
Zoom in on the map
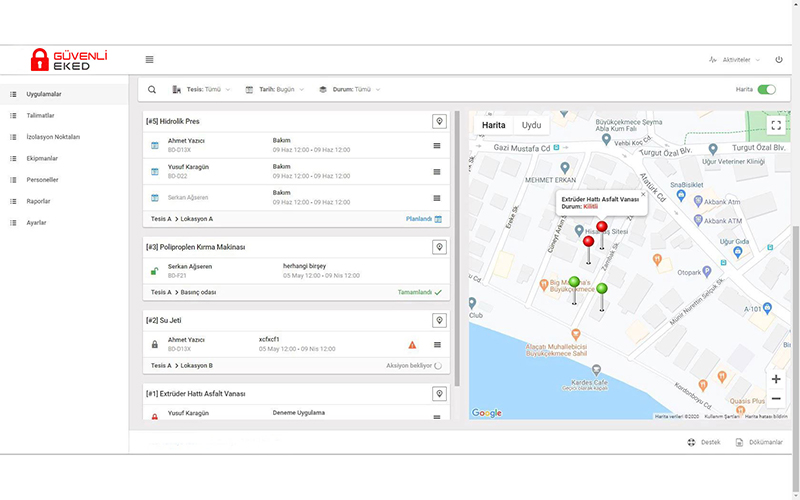point(775,379)
